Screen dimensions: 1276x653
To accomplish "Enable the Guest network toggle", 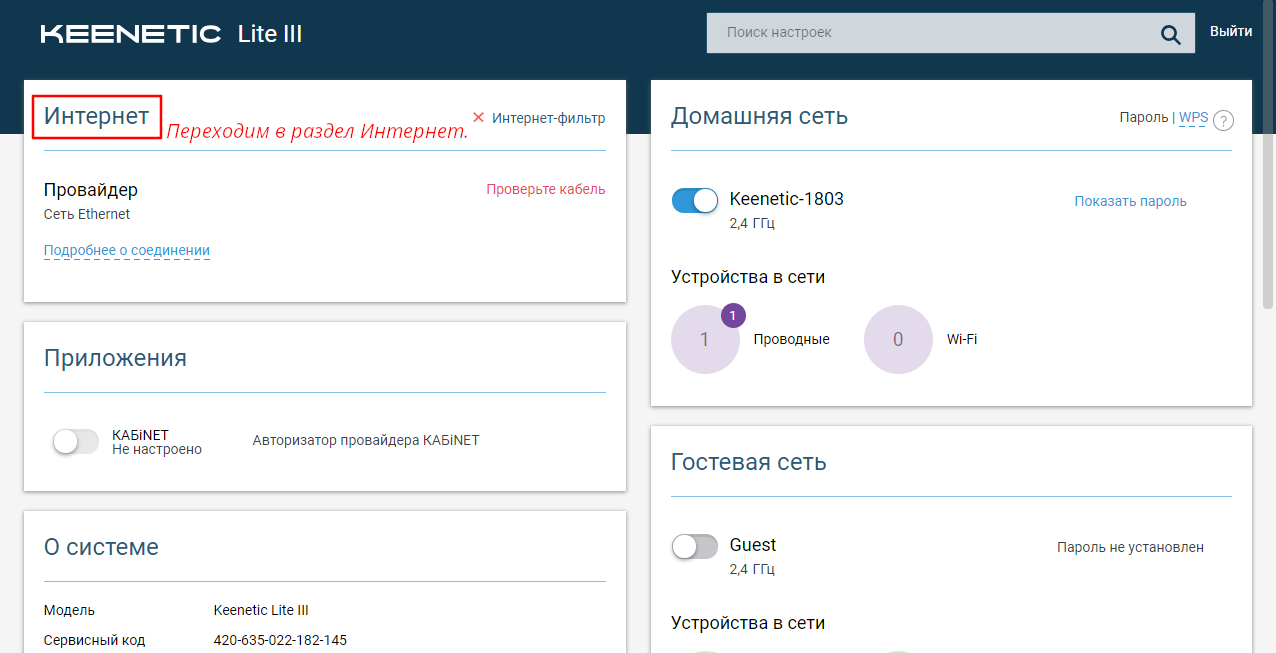I will pos(695,546).
